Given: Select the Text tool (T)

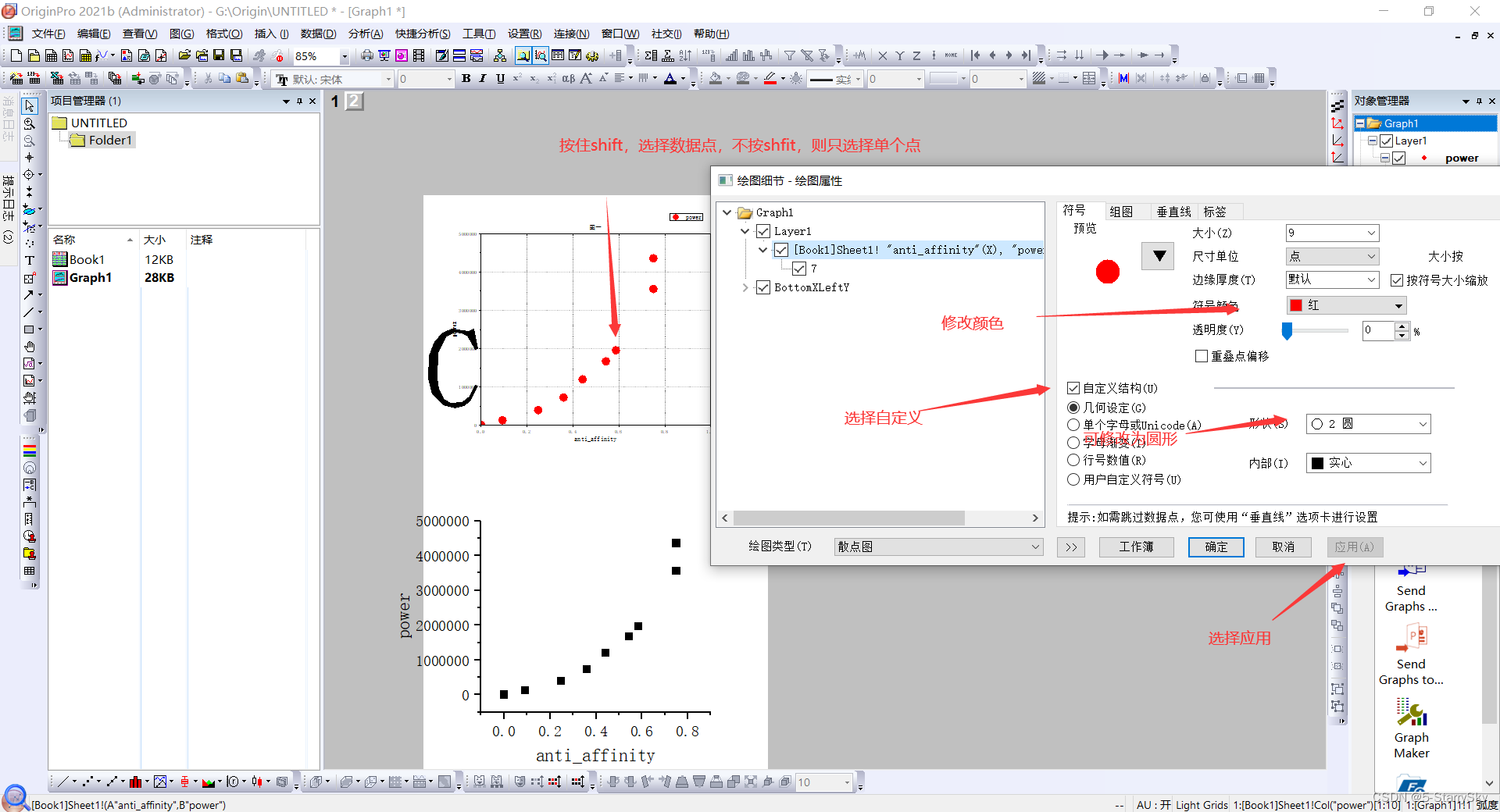Looking at the screenshot, I should coord(29,261).
